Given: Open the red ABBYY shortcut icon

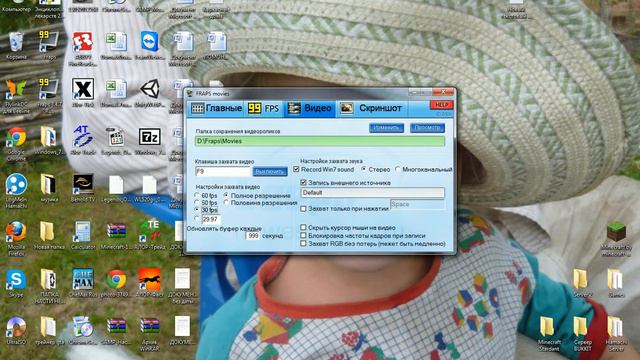Looking at the screenshot, I should (x=83, y=43).
